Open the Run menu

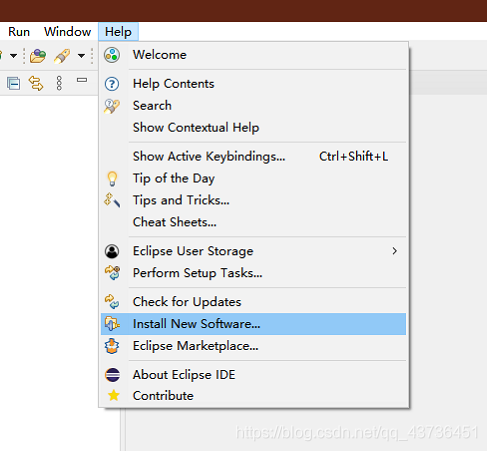coord(19,32)
